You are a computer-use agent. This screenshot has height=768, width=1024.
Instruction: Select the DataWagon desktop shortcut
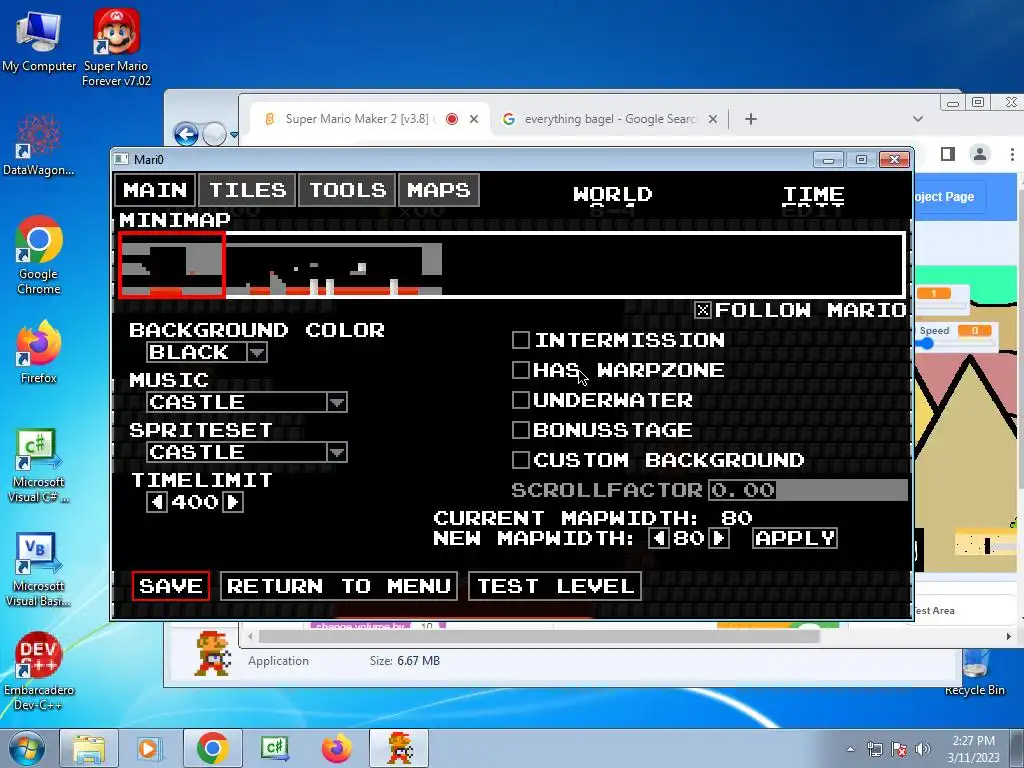(39, 145)
